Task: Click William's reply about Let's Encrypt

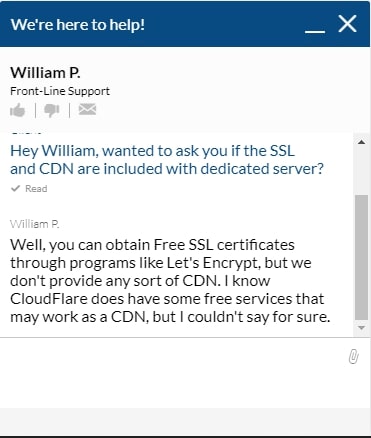Action: [x=170, y=281]
